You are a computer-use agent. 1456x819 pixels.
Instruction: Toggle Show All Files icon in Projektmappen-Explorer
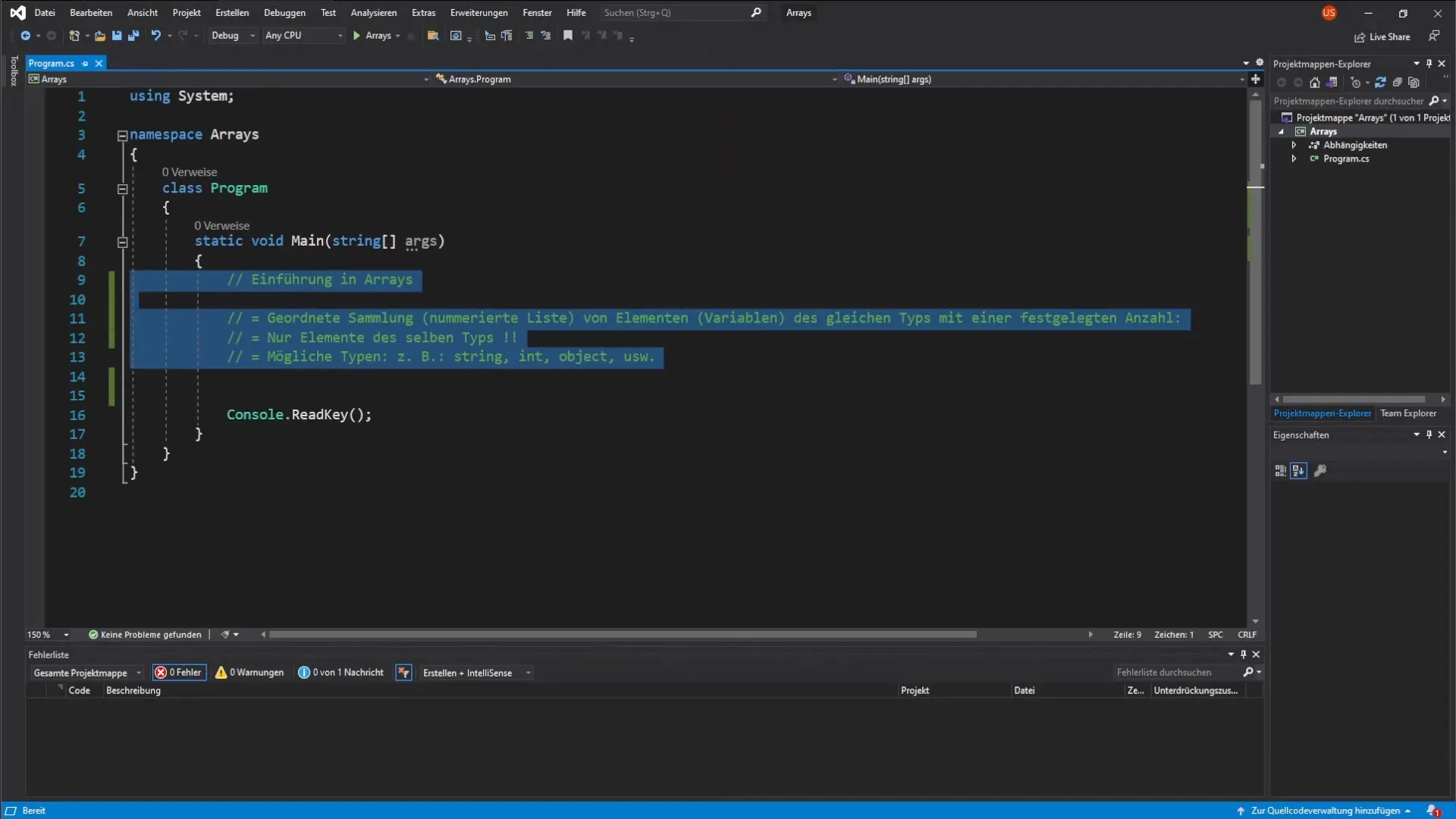coord(1414,83)
